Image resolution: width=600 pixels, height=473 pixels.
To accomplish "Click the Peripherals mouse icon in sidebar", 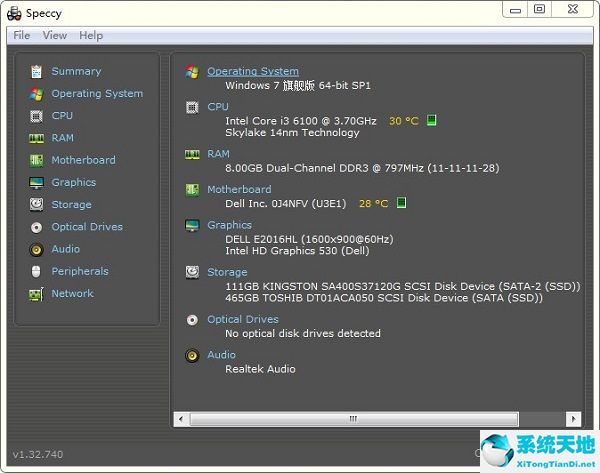I will click(x=36, y=271).
